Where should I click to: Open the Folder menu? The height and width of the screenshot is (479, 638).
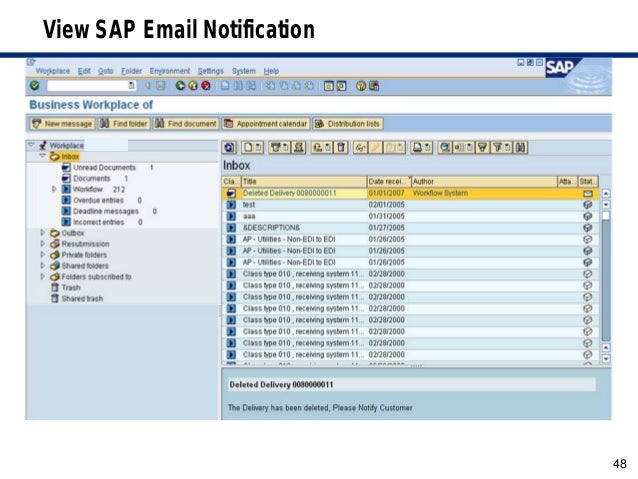131,71
